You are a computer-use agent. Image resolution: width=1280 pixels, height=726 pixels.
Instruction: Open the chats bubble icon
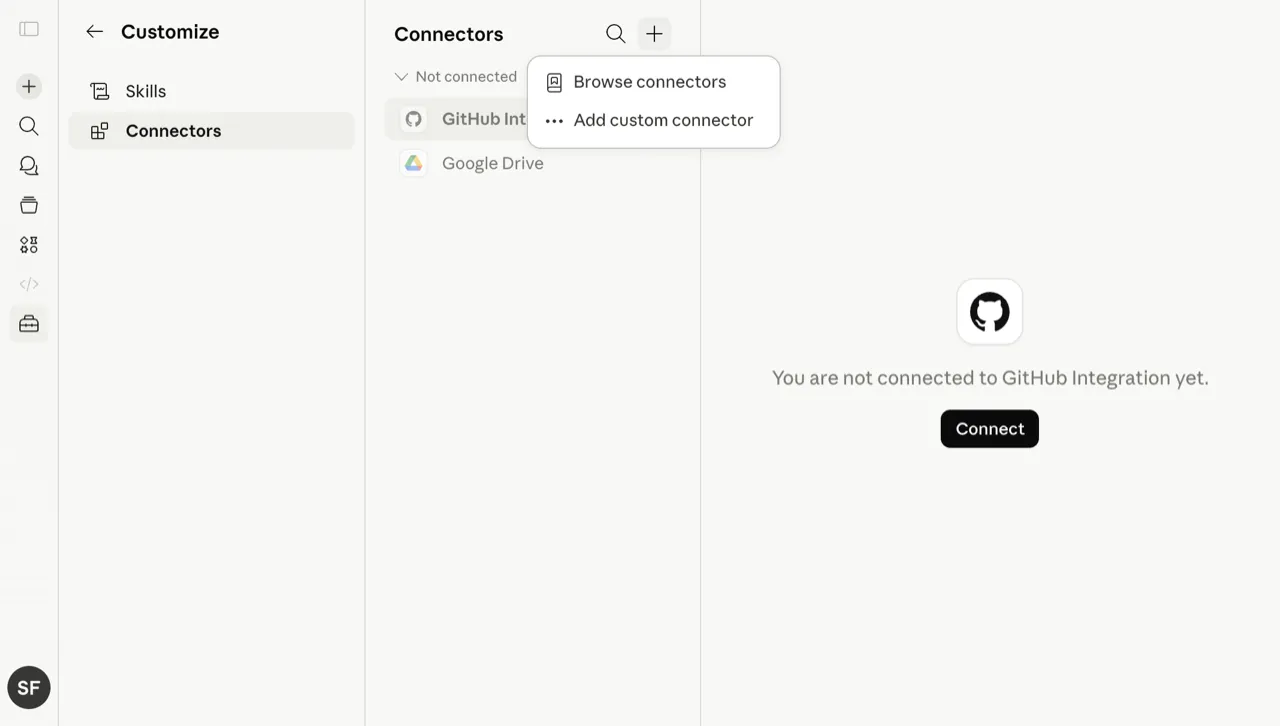[29, 166]
